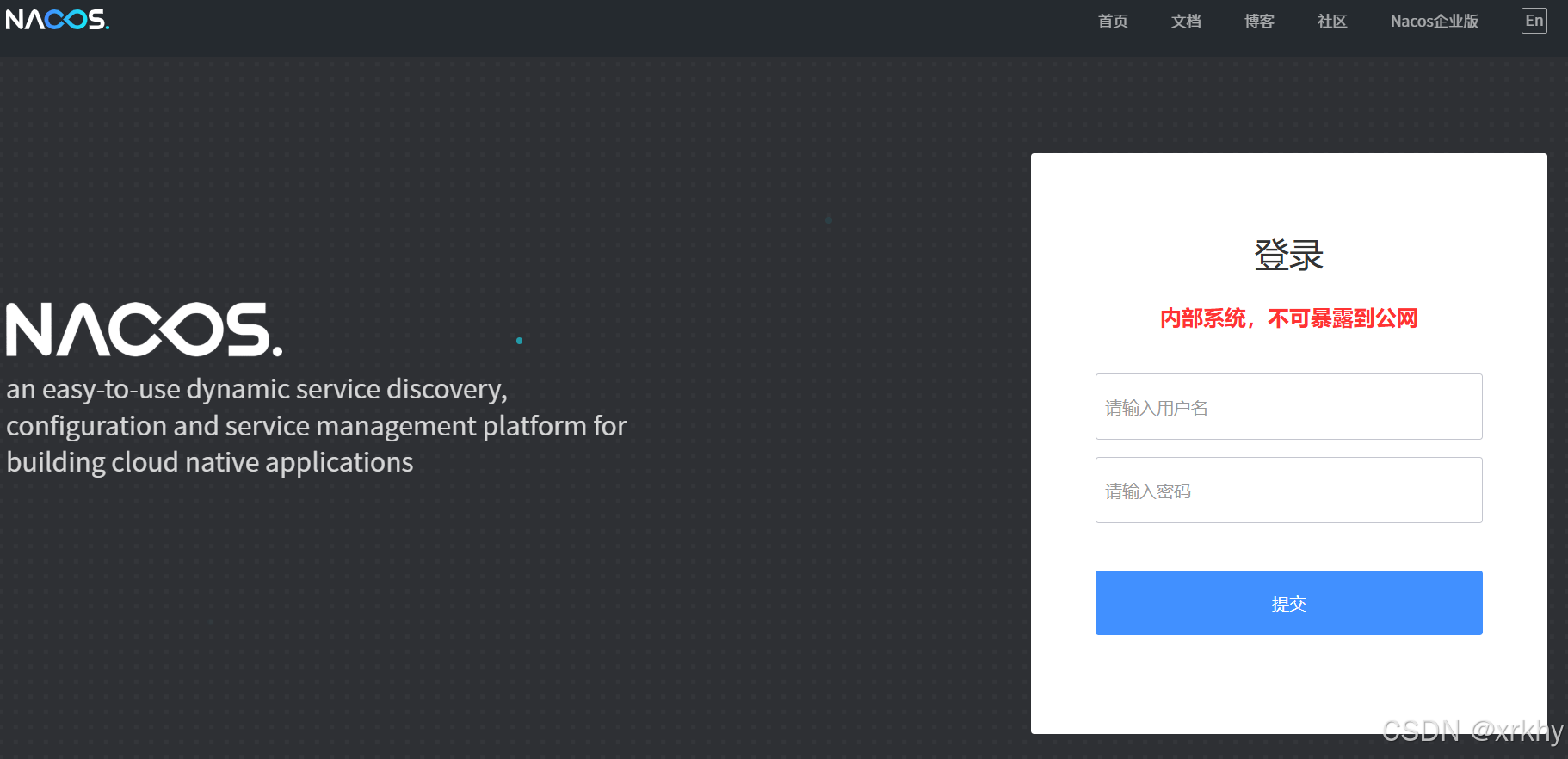1568x759 pixels.
Task: Click the Nacos logo in the header
Action: 58,20
